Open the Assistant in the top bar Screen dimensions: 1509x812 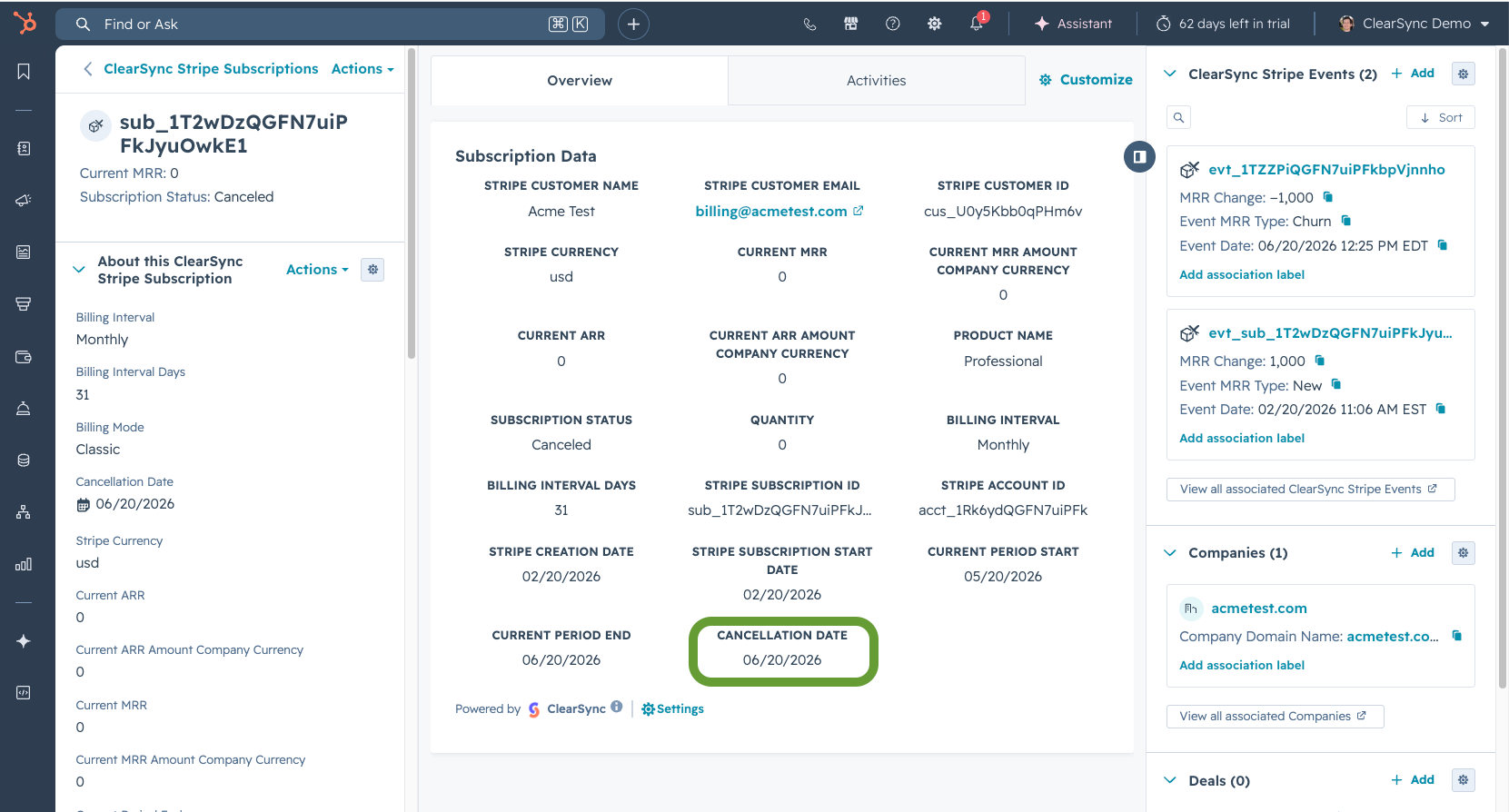1073,25
